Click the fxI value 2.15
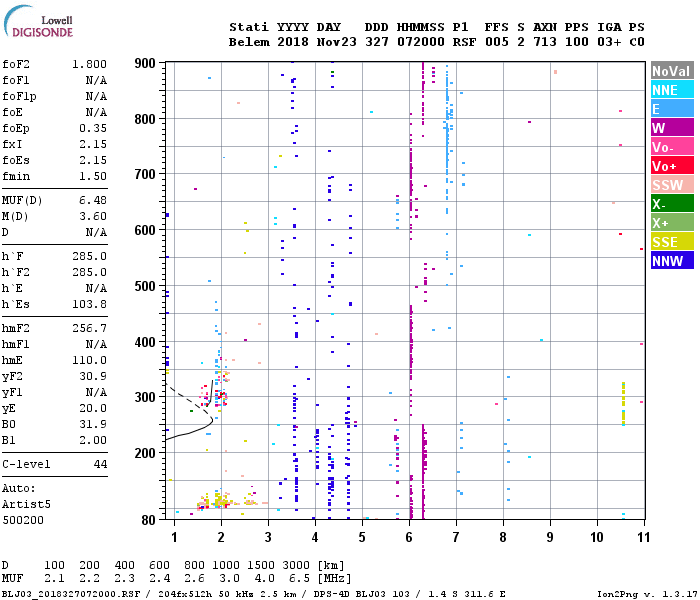Screen dimensions: 700x600 [93, 144]
